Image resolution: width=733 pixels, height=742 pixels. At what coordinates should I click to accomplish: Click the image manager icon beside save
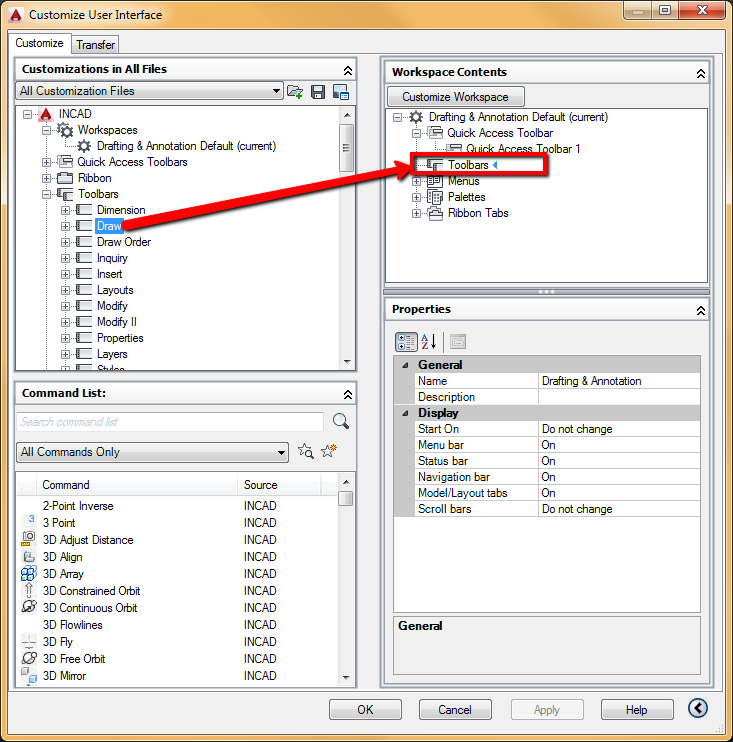pos(340,91)
